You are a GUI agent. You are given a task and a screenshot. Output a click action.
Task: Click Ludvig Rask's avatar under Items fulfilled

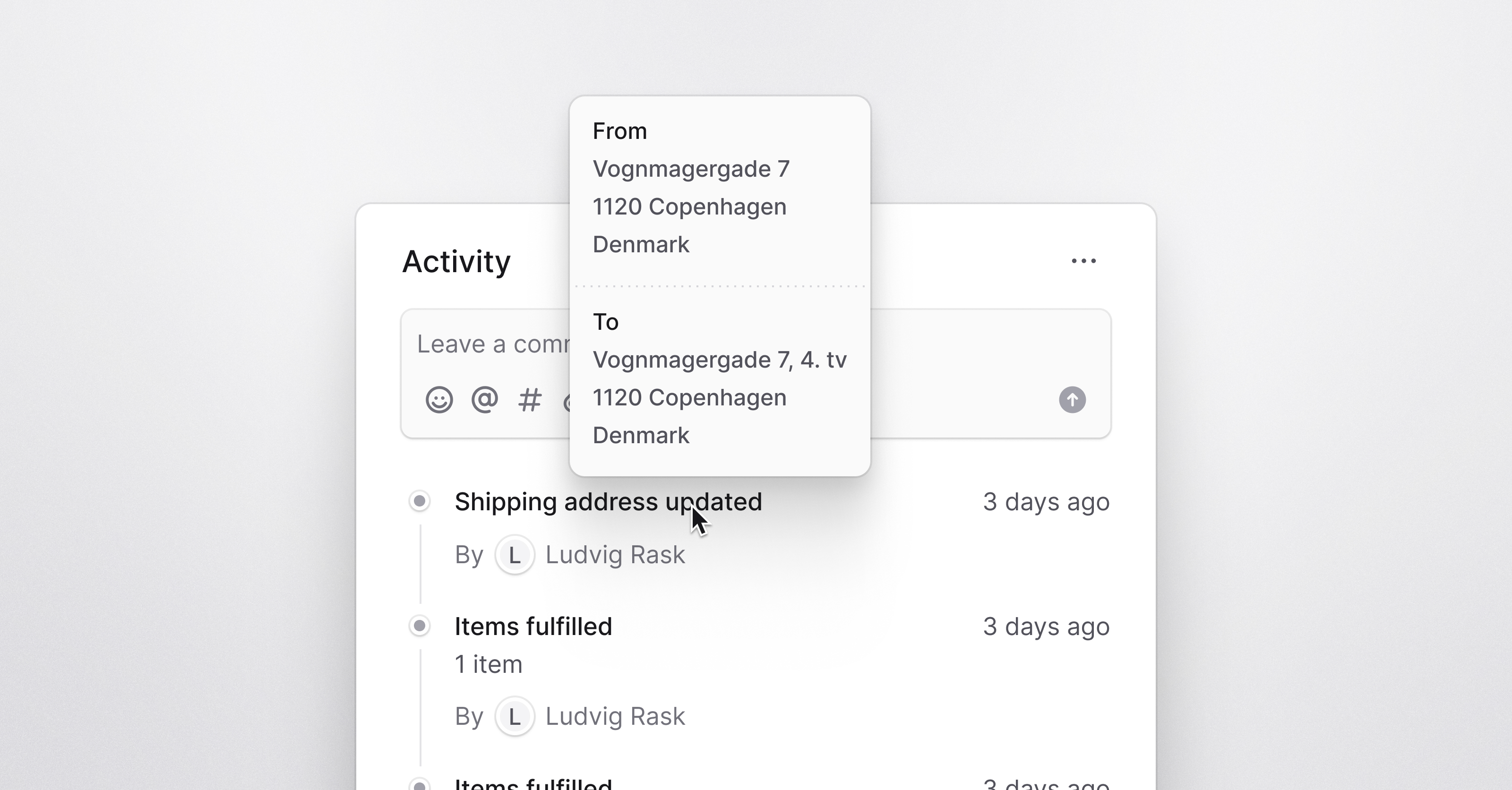pyautogui.click(x=515, y=716)
